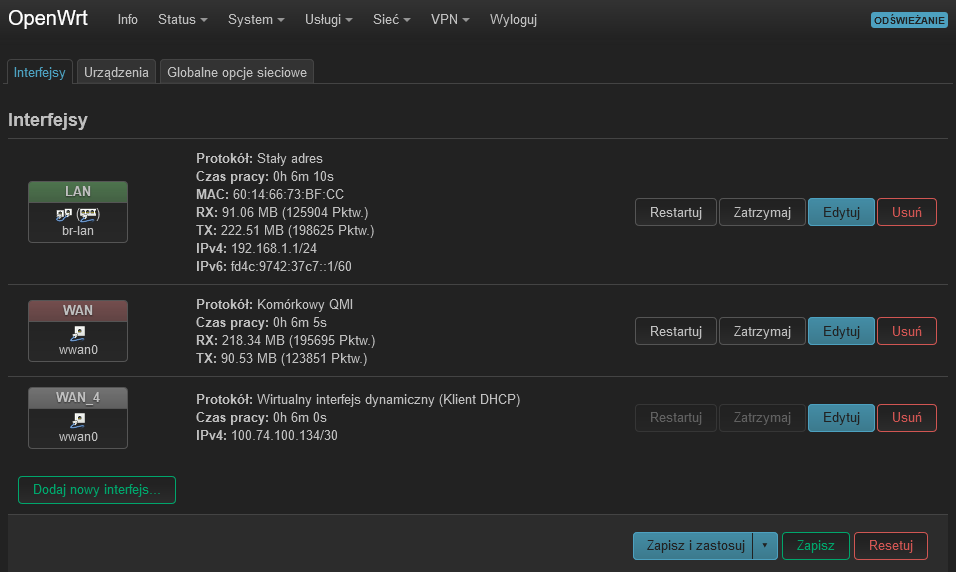
Task: Click the ODŚWIEŻANIE refresh indicator
Action: point(909,20)
